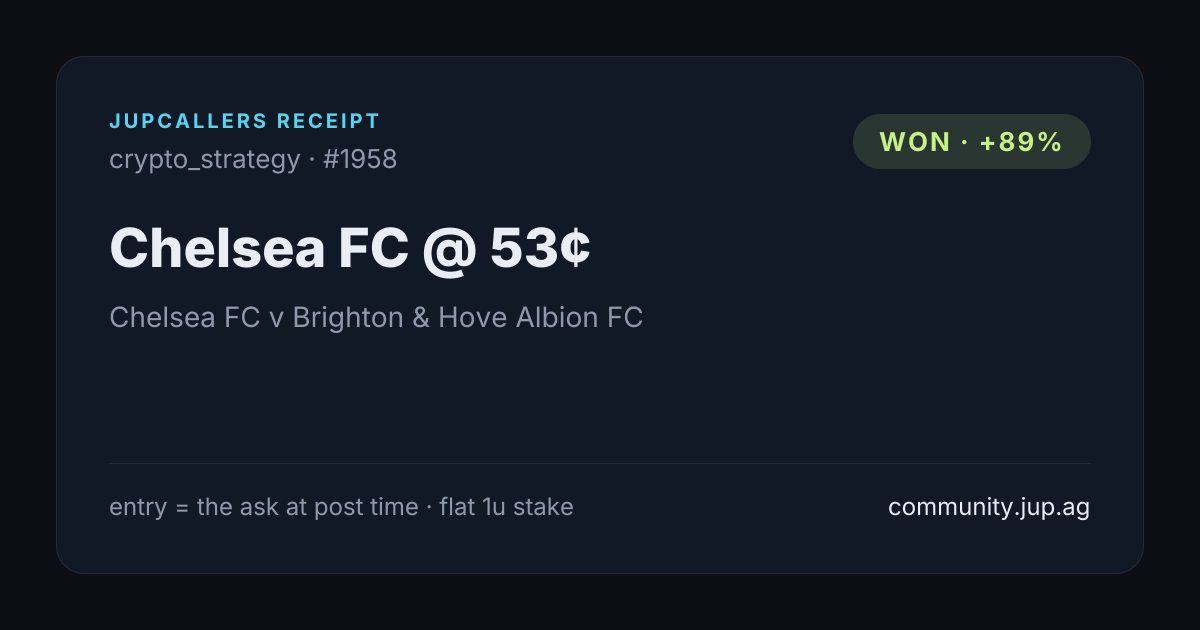Click the WON text in the badge
This screenshot has height=630, width=1200.
tap(915, 142)
